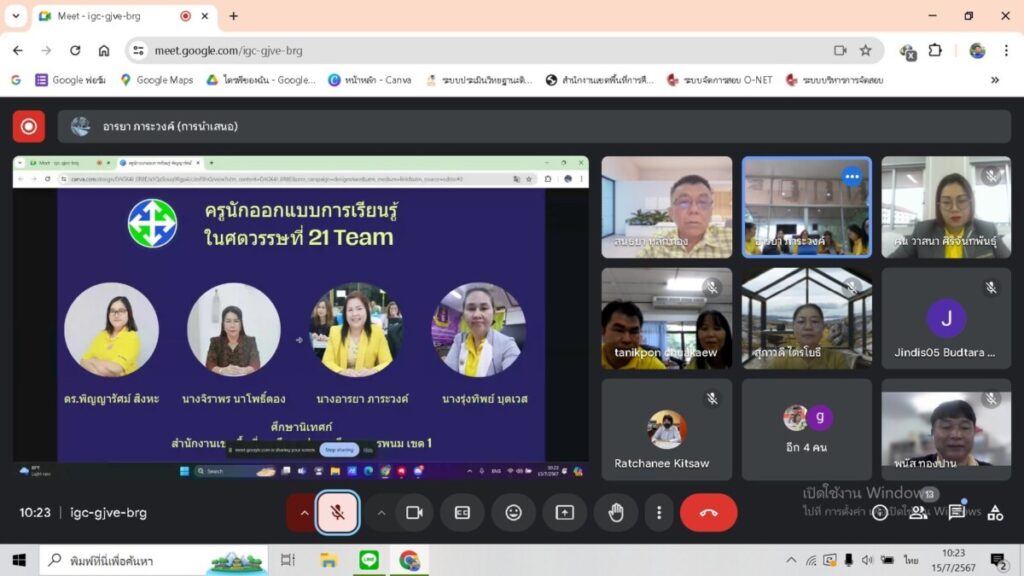The width and height of the screenshot is (1024, 576).
Task: Open the volume control in system tray
Action: (867, 560)
